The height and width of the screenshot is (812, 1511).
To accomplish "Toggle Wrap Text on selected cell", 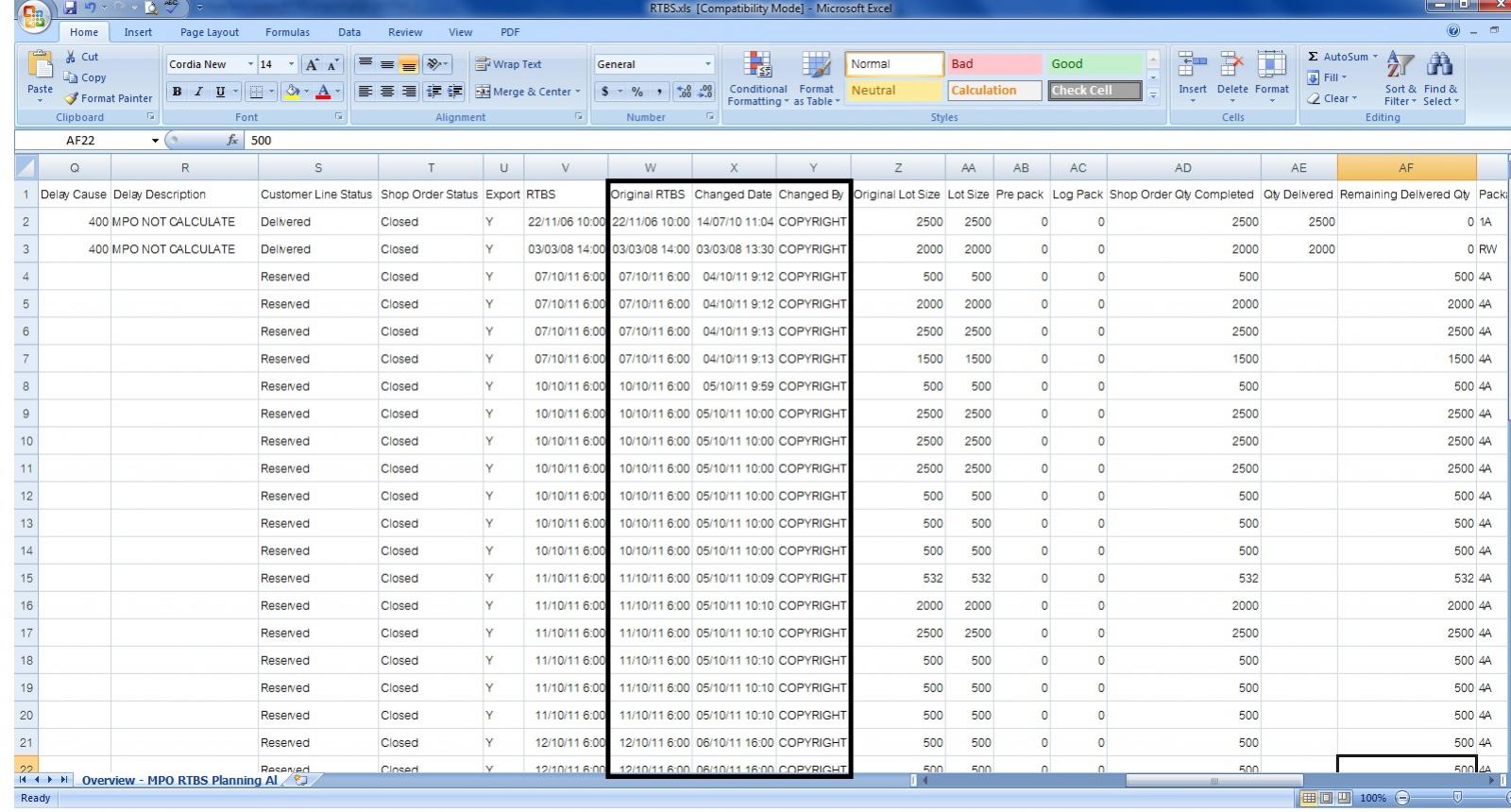I will (509, 64).
